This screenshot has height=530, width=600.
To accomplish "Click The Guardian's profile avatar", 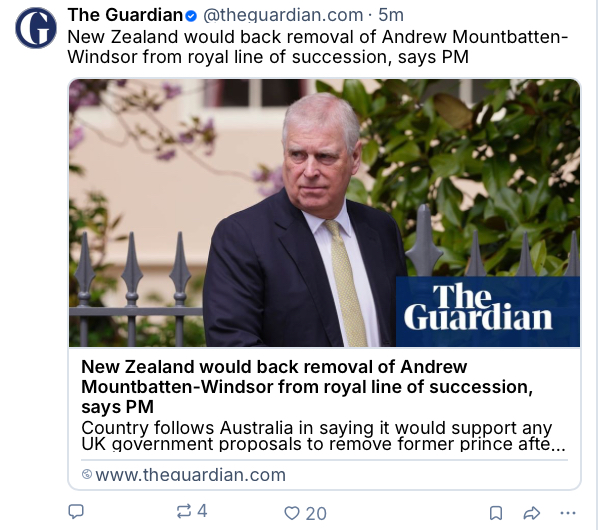I will [x=36, y=27].
